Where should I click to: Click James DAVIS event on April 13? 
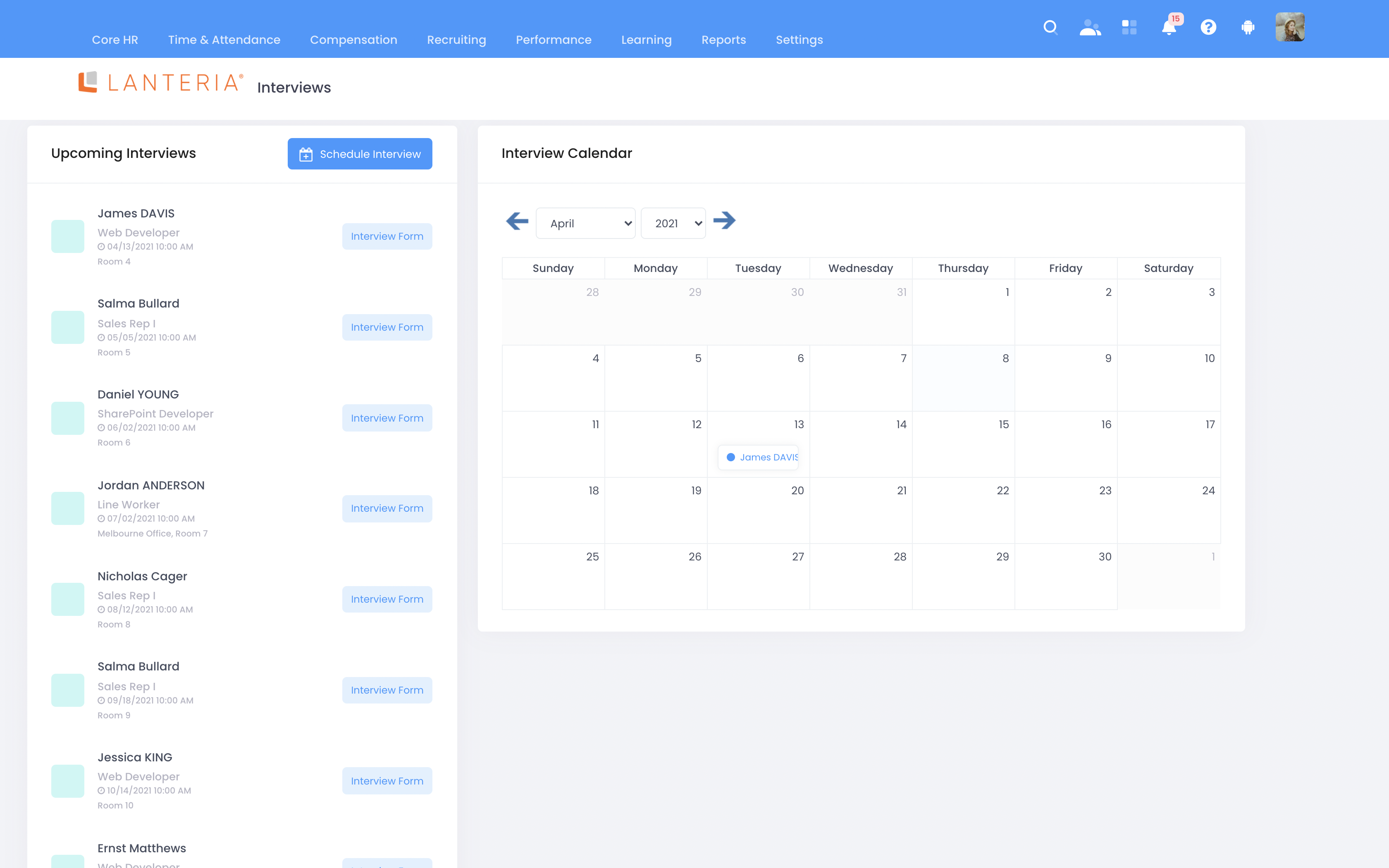[x=759, y=458]
